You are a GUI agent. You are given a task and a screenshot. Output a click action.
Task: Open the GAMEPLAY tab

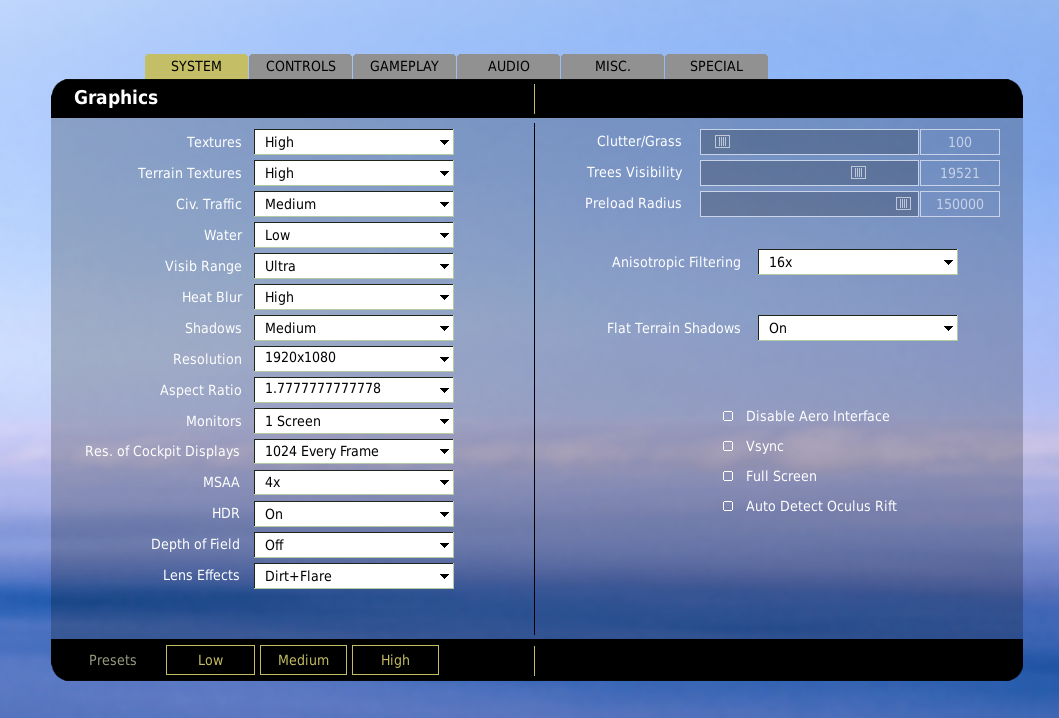coord(404,66)
